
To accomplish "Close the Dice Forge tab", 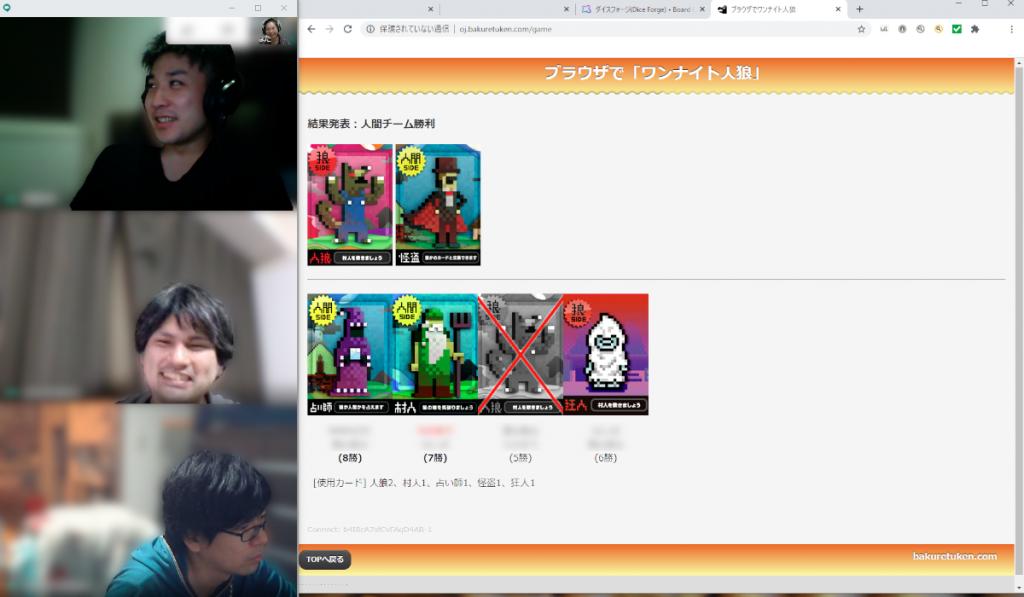I will click(703, 9).
